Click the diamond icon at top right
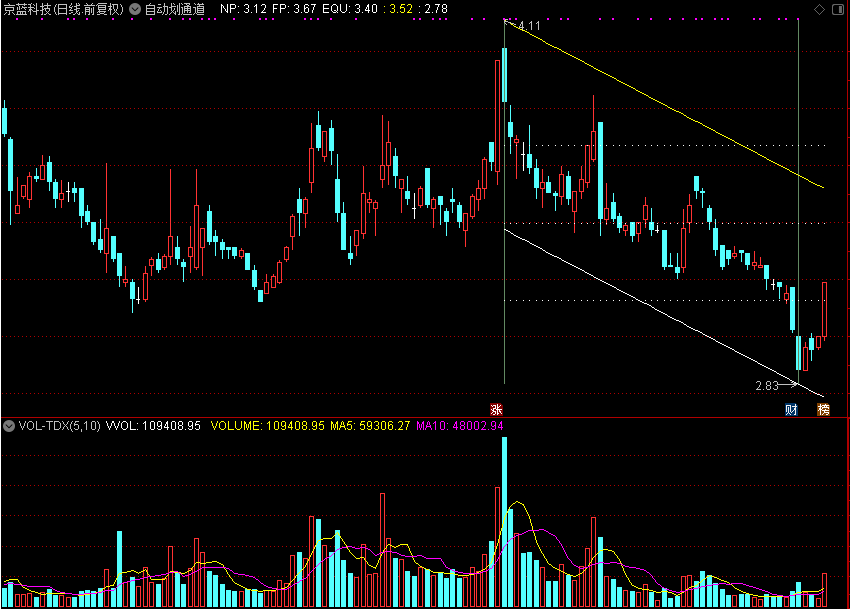 (x=819, y=9)
